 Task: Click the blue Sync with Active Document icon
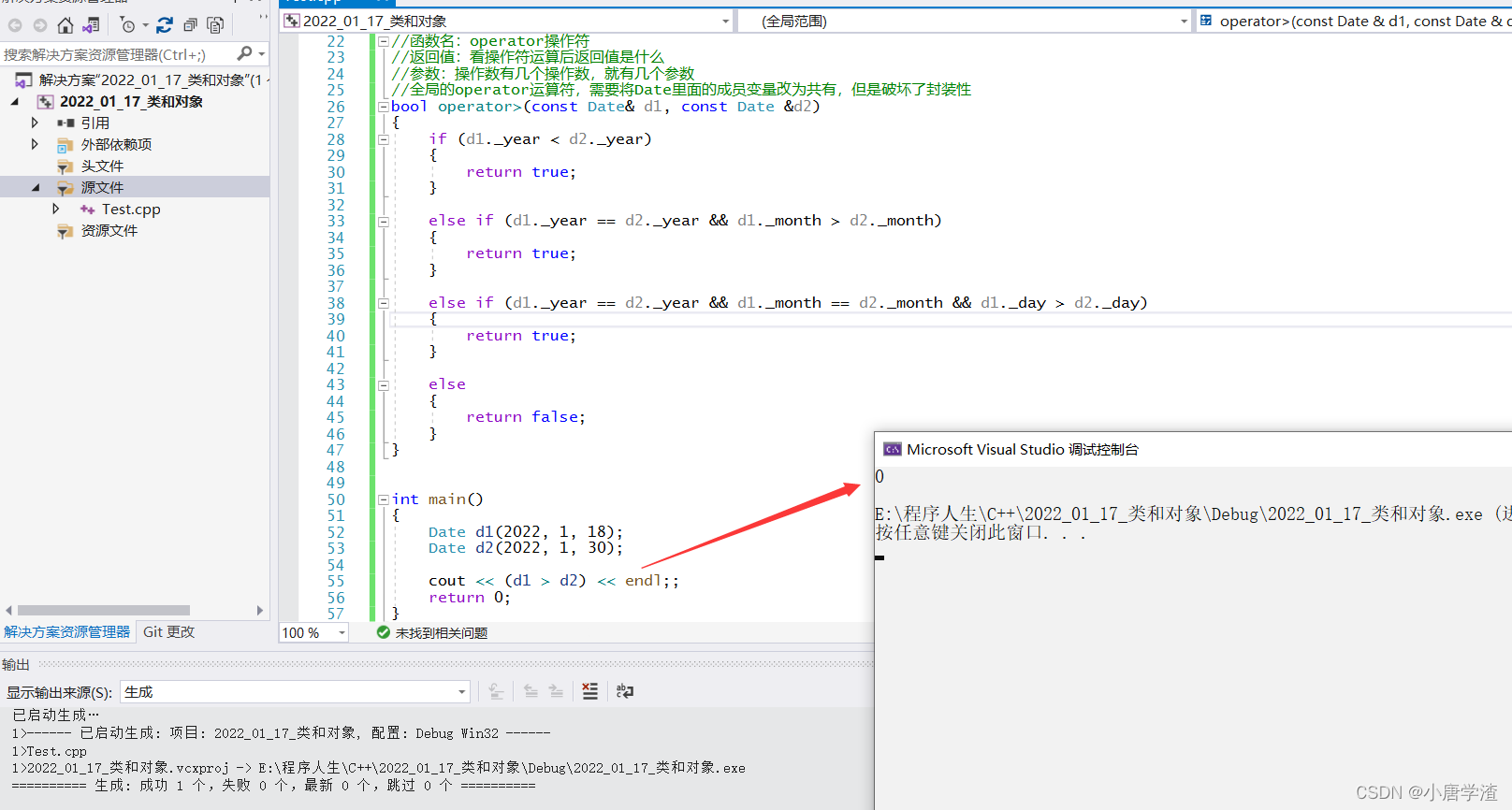coord(165,25)
